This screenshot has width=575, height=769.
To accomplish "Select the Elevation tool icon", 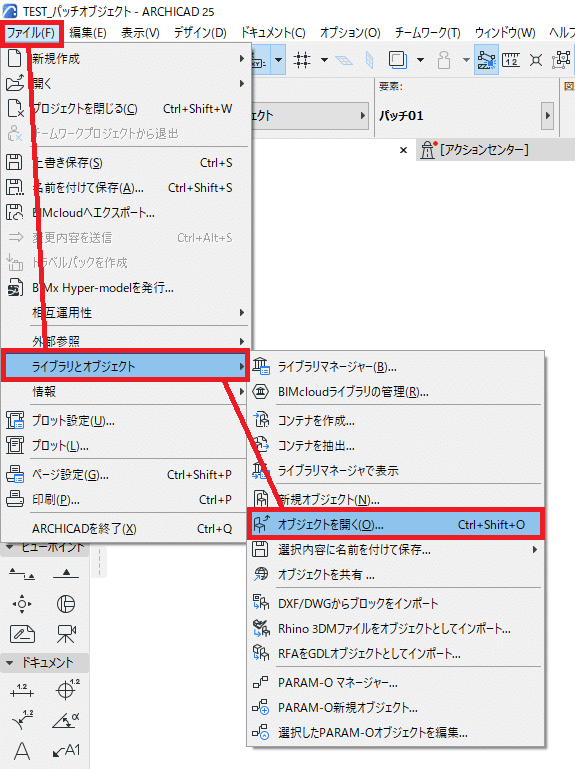I will (66, 573).
